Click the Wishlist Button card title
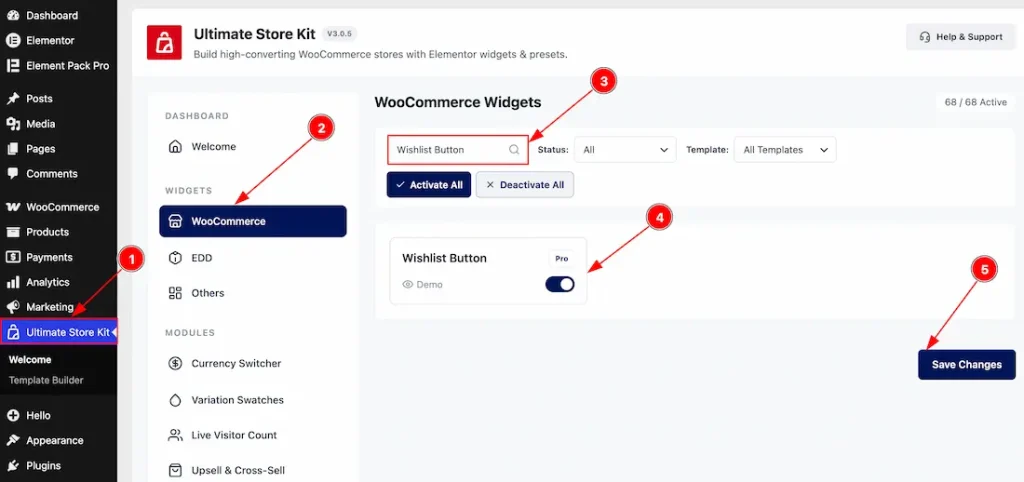The image size is (1024, 482). (x=444, y=258)
